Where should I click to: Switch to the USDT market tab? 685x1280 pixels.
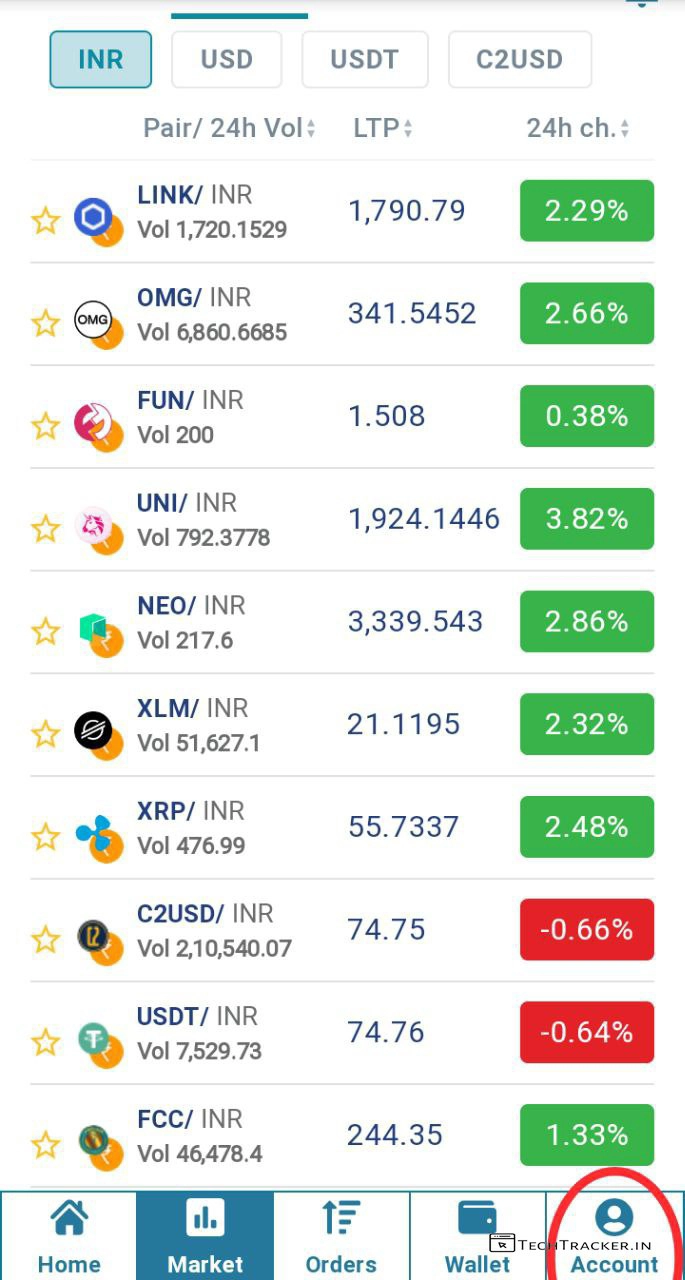coord(364,59)
